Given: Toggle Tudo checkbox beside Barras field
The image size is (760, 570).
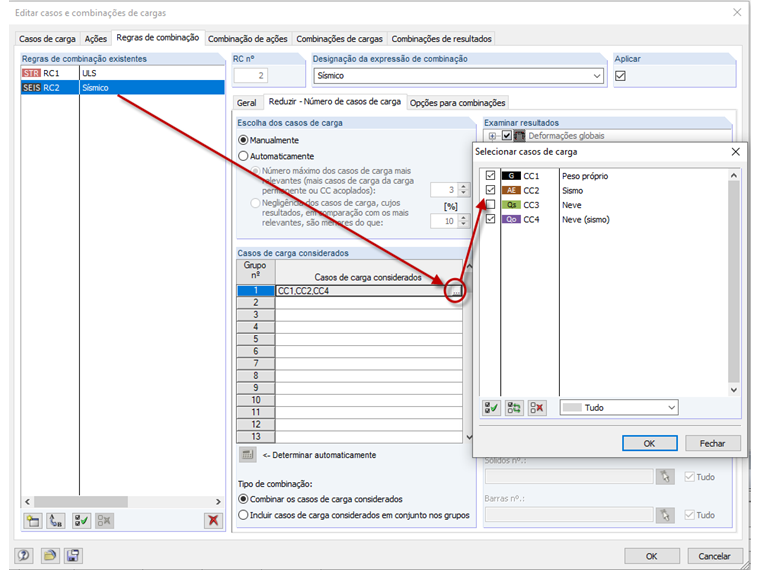Looking at the screenshot, I should point(689,515).
